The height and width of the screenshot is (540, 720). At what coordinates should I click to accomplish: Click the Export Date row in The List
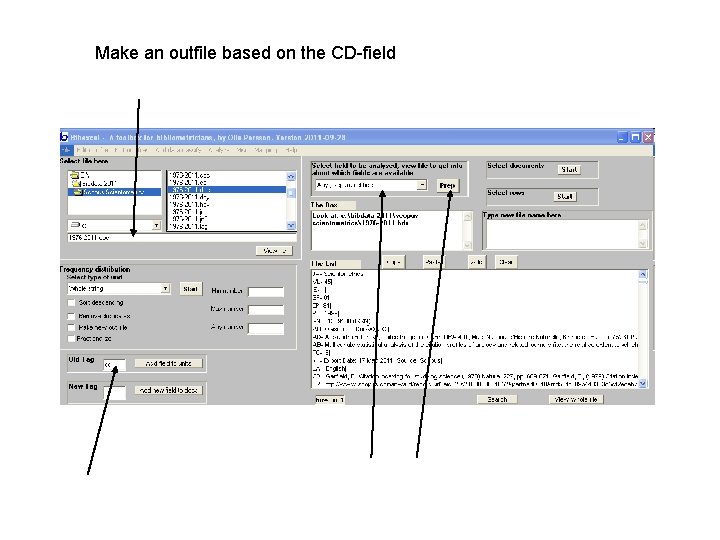click(377, 360)
